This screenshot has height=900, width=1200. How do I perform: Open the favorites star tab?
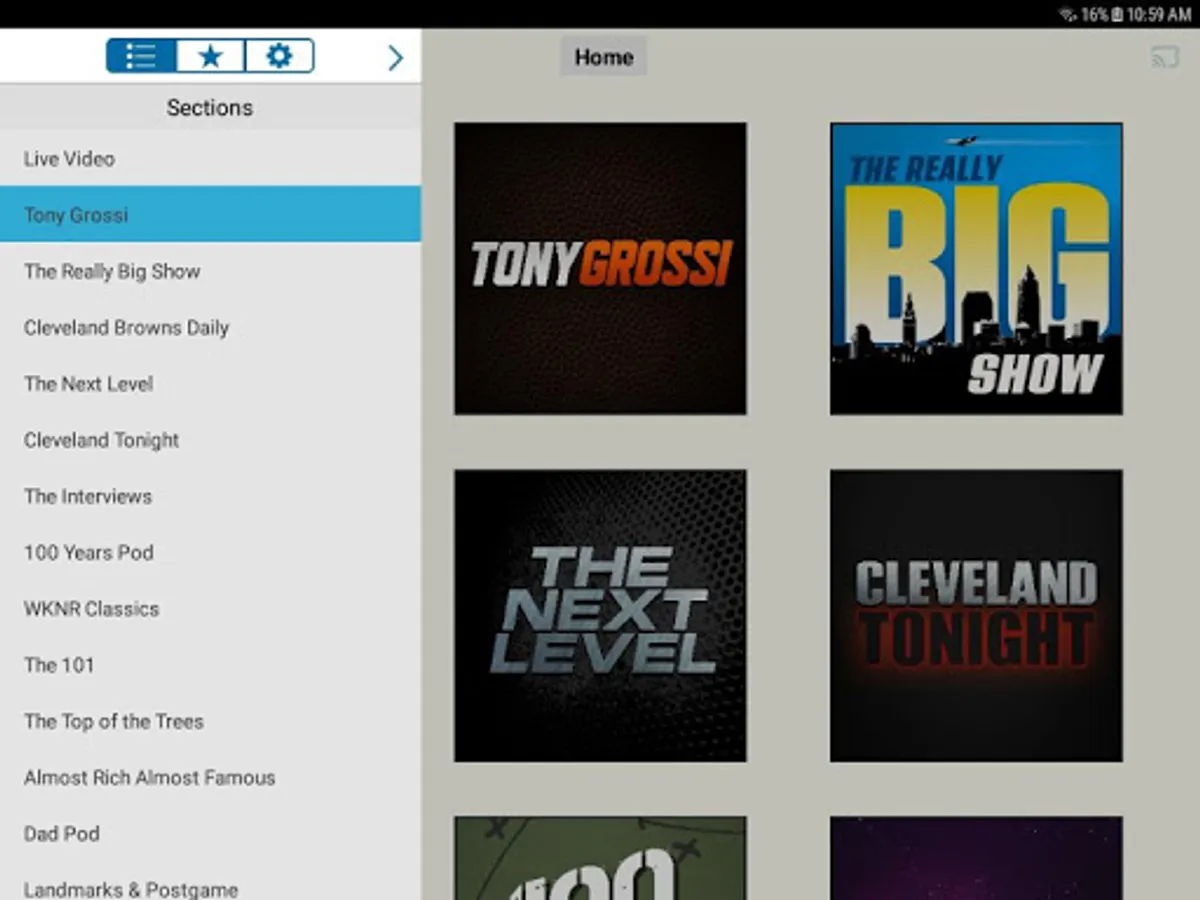210,56
